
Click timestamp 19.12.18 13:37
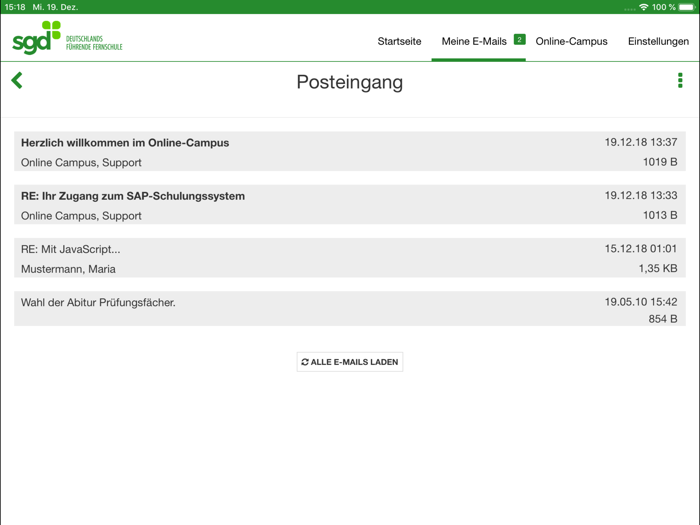(x=641, y=142)
